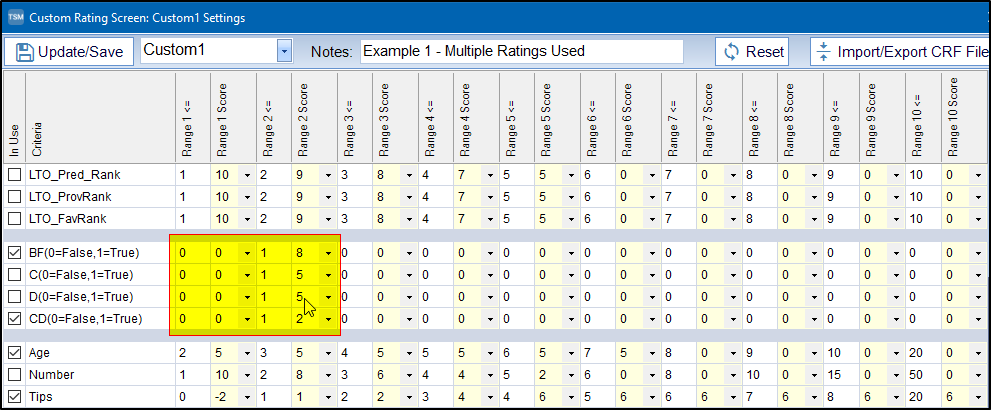This screenshot has width=991, height=410.
Task: Disable the Age criteria checkbox
Action: pos(14,353)
